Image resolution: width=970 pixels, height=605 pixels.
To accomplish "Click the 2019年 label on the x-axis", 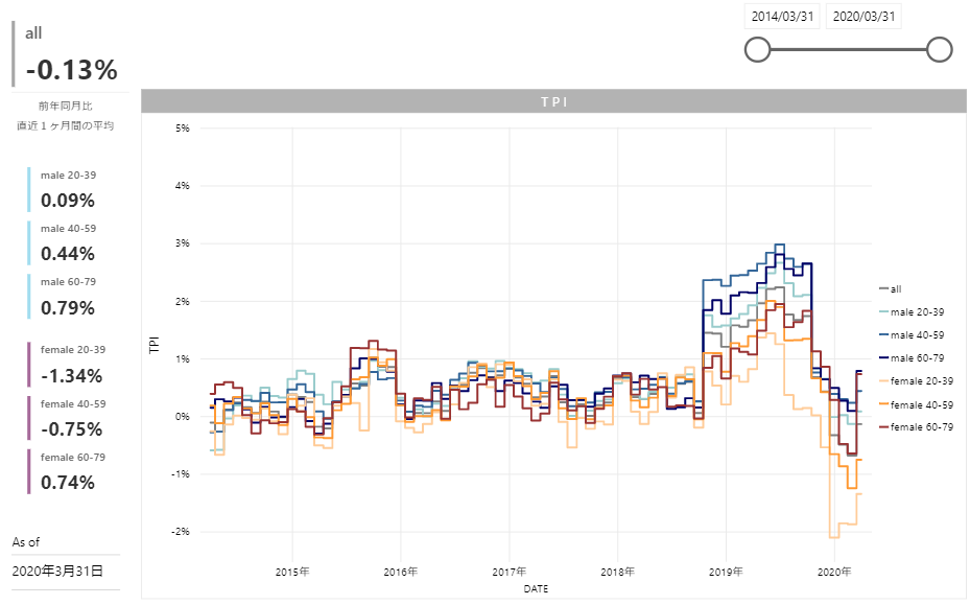I will pyautogui.click(x=725, y=572).
